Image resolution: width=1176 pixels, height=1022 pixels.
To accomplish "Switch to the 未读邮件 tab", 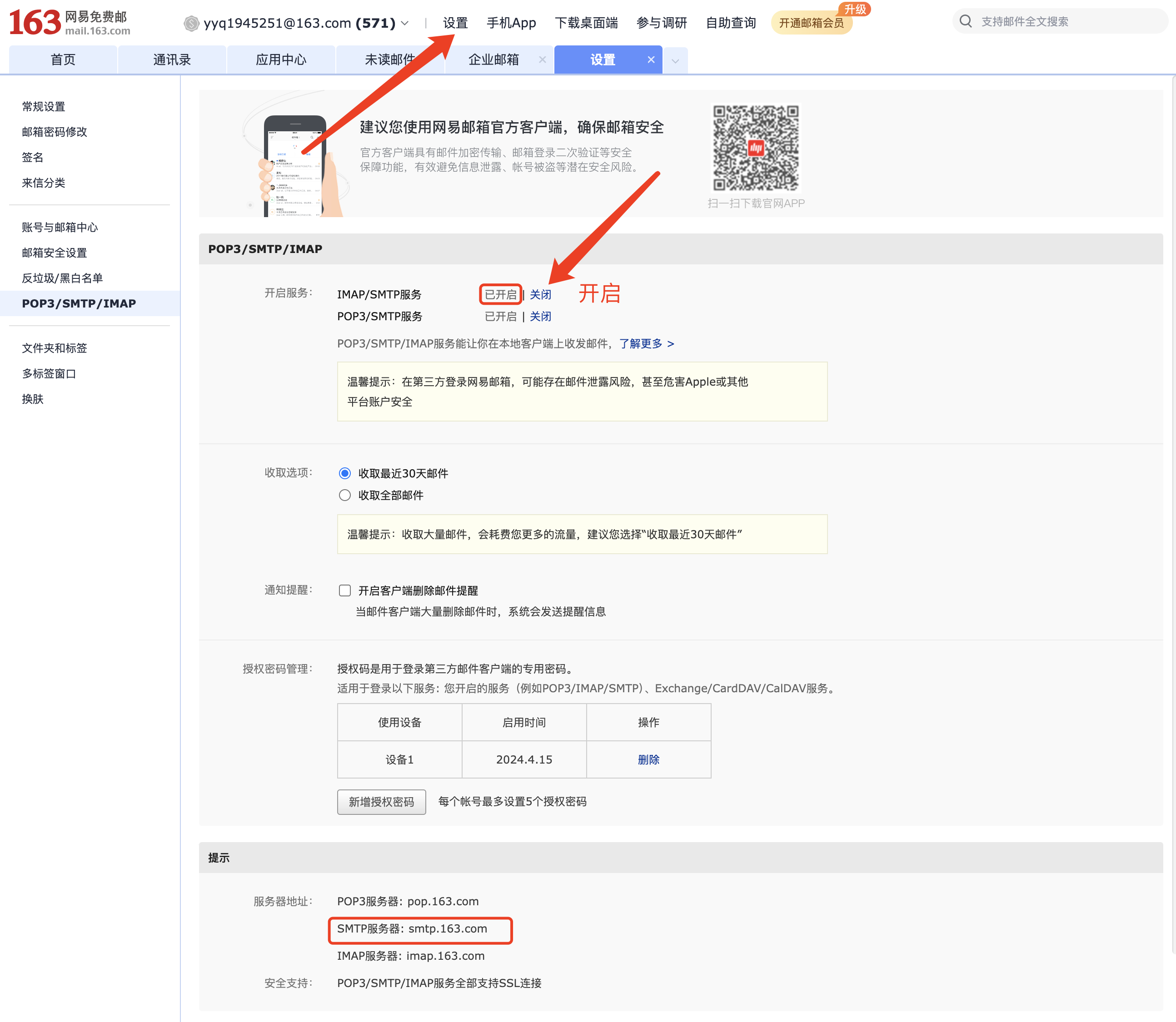I will [390, 60].
